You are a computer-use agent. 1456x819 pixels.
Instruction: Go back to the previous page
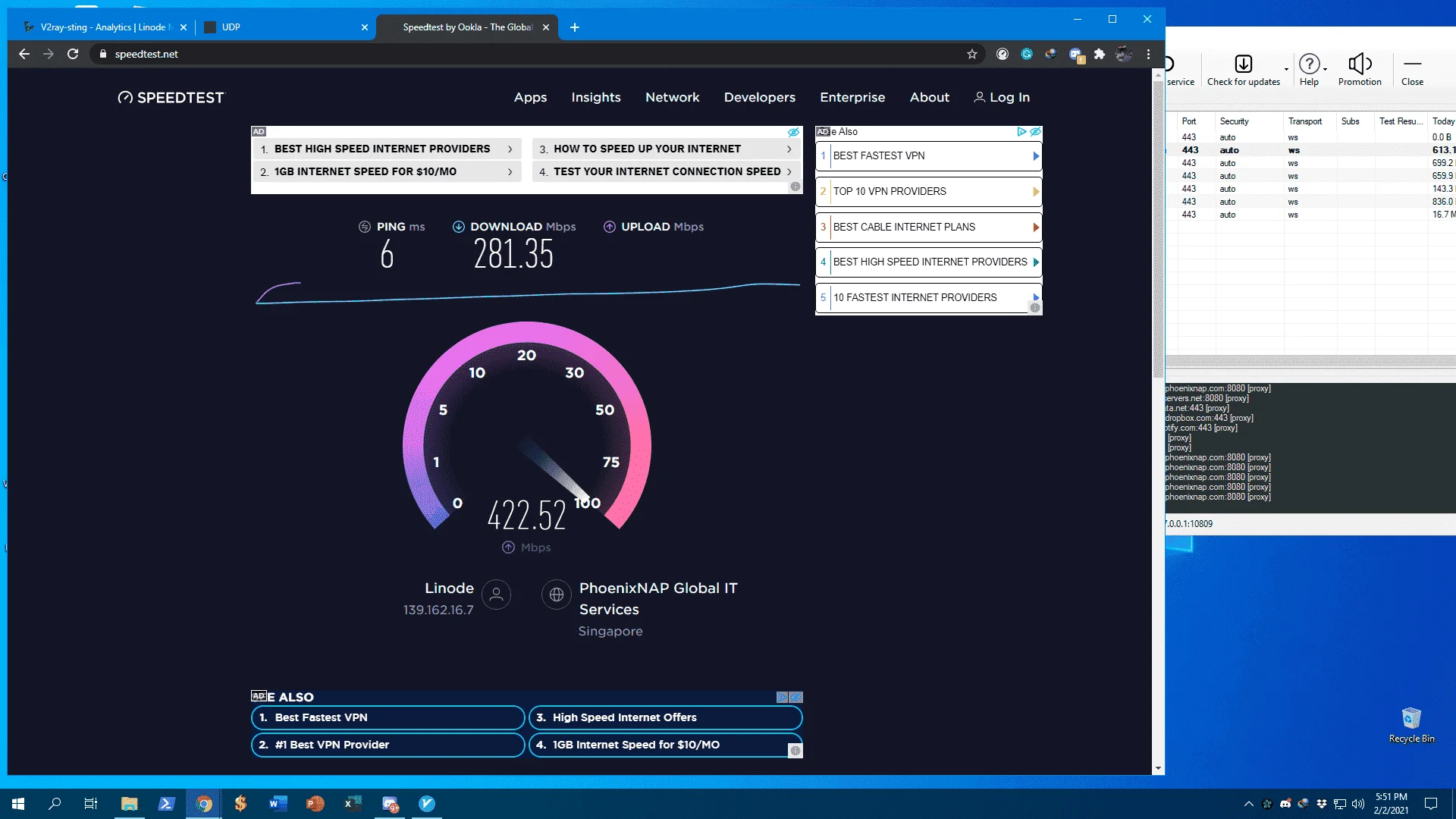pyautogui.click(x=24, y=54)
